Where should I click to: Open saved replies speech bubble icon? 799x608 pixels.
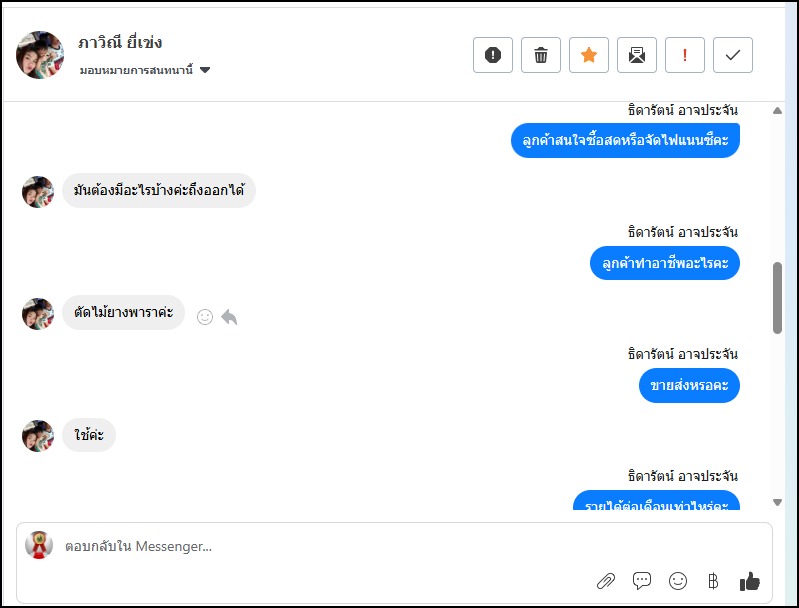pyautogui.click(x=642, y=581)
